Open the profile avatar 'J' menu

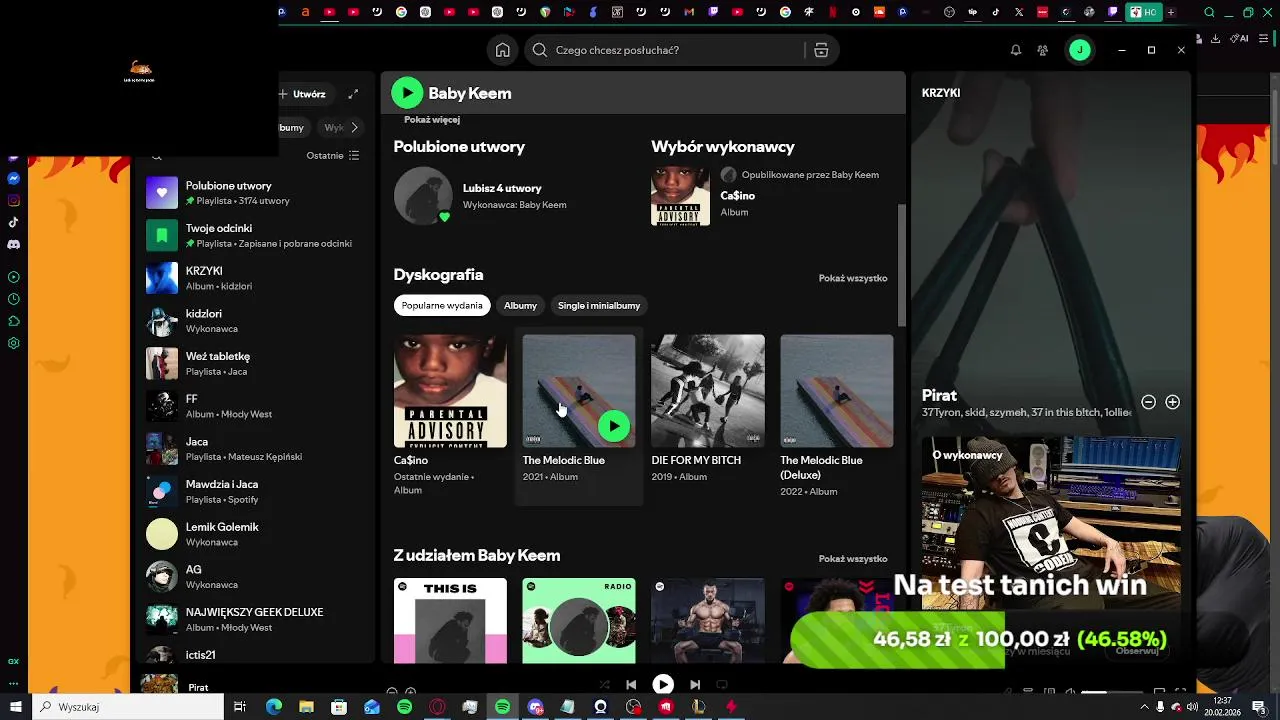[x=1080, y=50]
